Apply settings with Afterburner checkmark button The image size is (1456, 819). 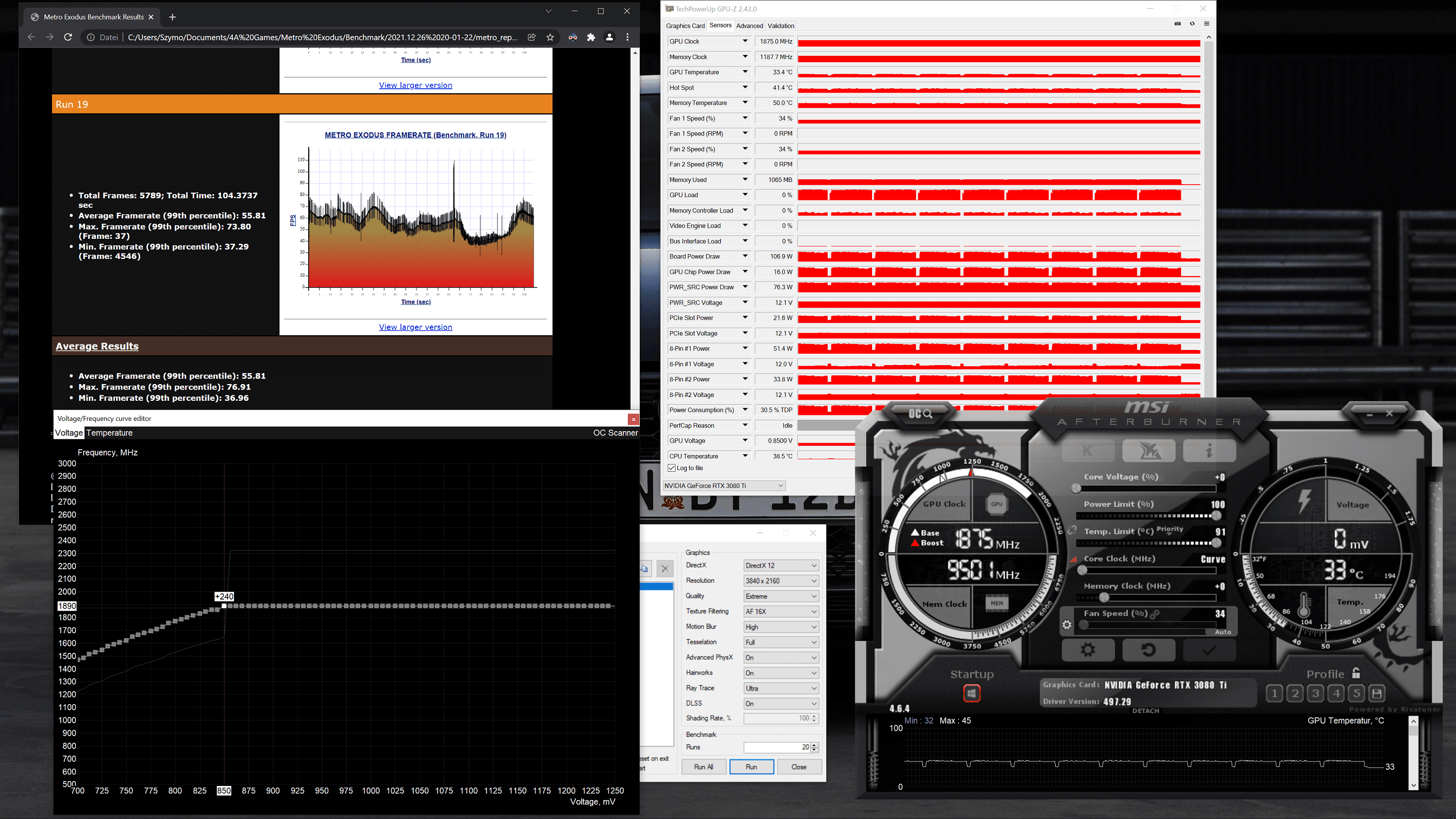1209,650
